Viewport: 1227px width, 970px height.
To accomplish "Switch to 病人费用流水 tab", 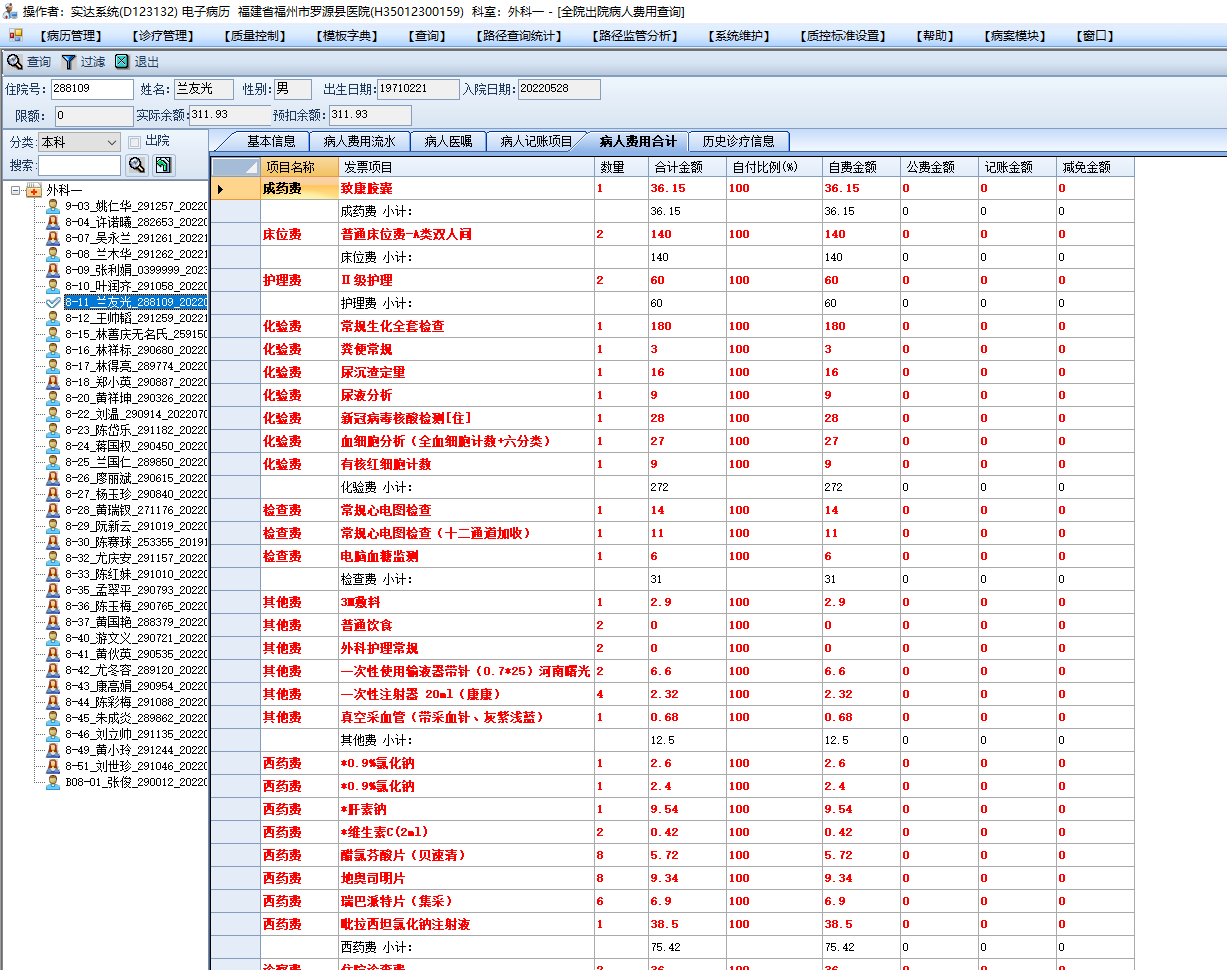I will tap(360, 141).
